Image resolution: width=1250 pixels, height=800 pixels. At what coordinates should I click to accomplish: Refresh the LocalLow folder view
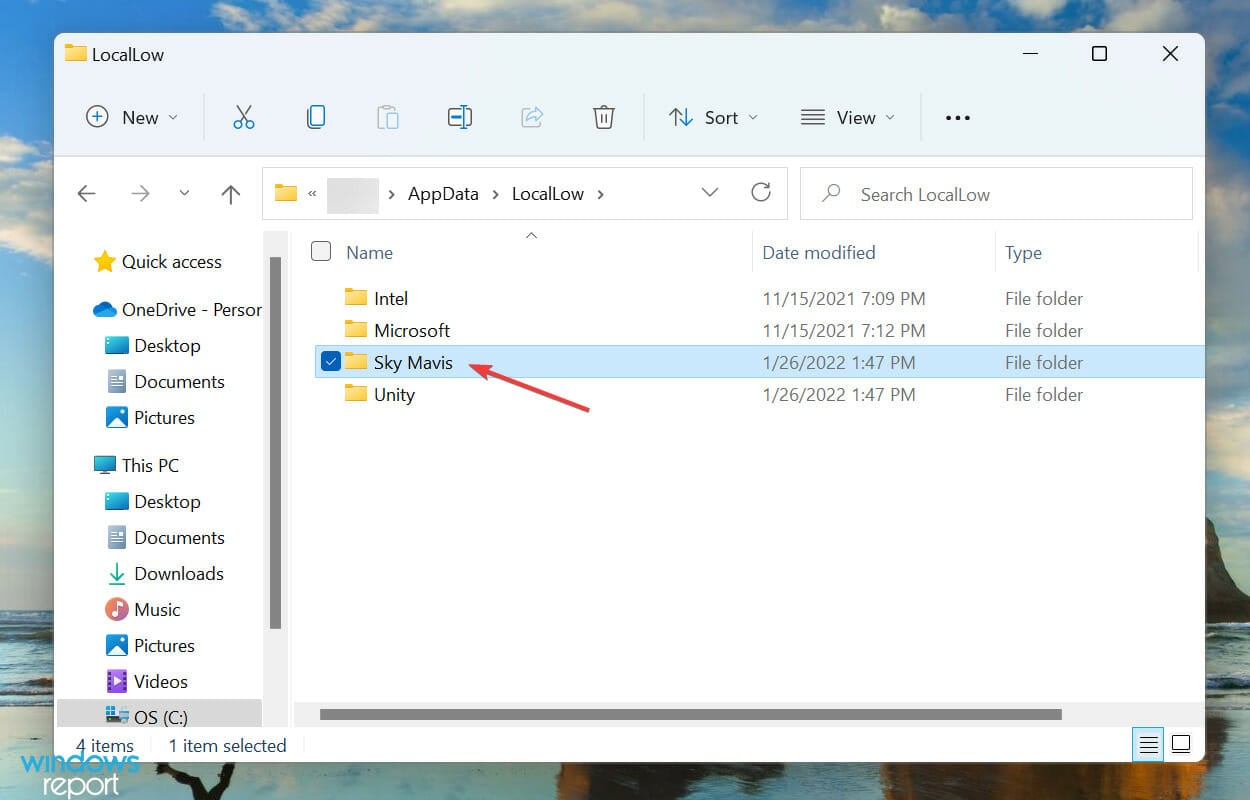(x=761, y=193)
